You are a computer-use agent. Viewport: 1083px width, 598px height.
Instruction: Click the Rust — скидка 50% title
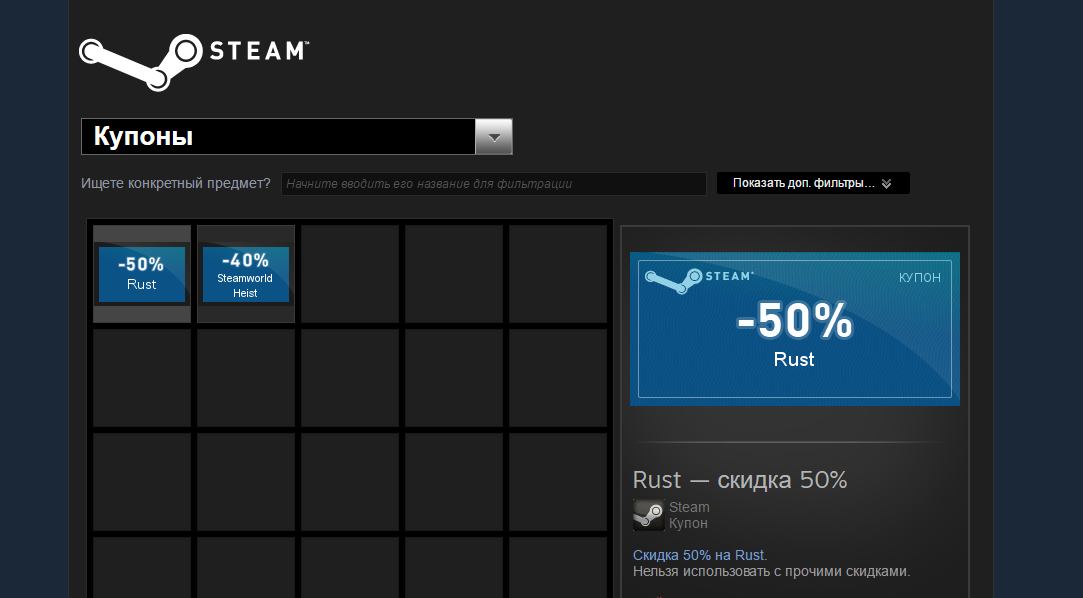(740, 480)
